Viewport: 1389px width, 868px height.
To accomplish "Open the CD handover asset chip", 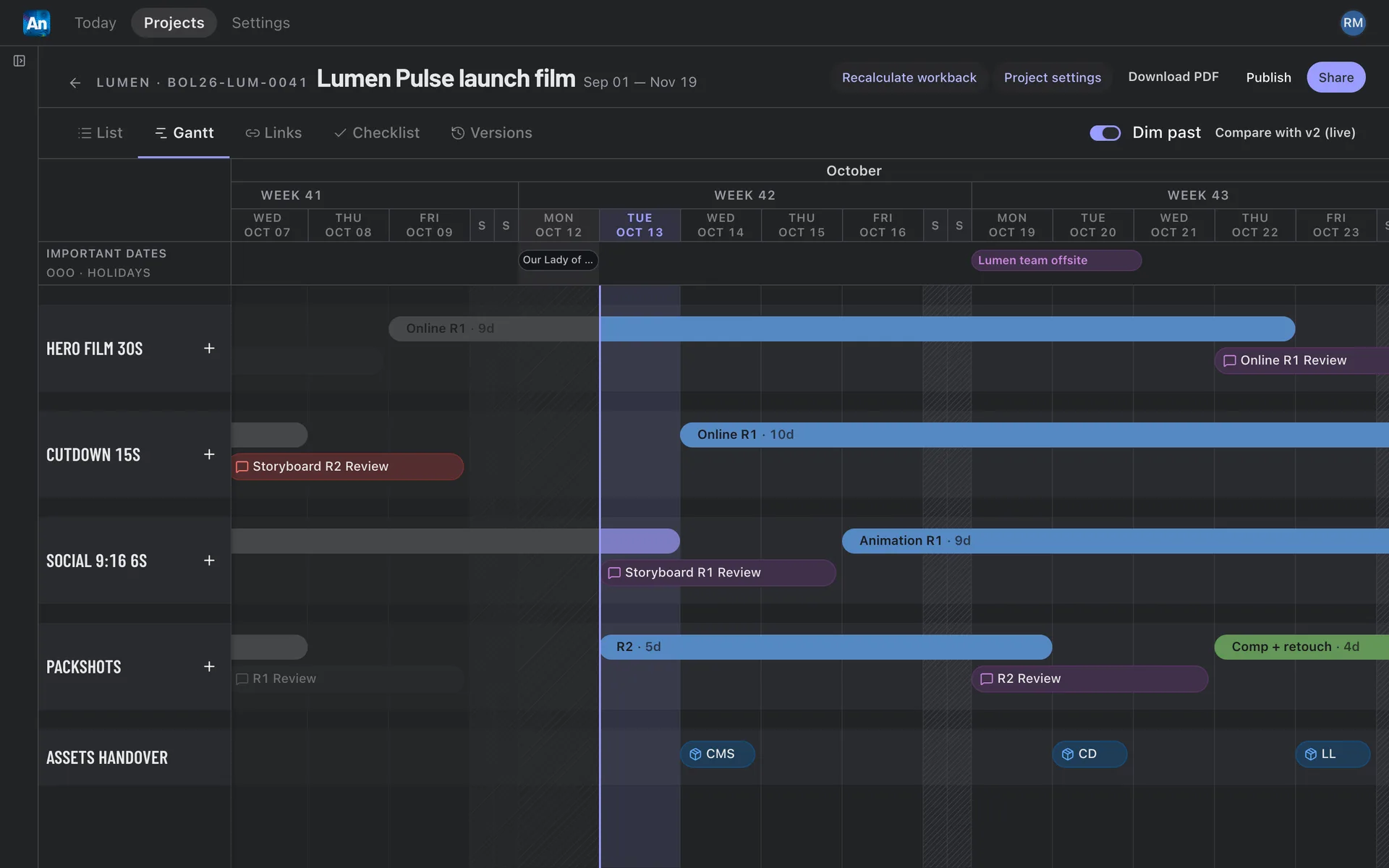I will [1089, 754].
